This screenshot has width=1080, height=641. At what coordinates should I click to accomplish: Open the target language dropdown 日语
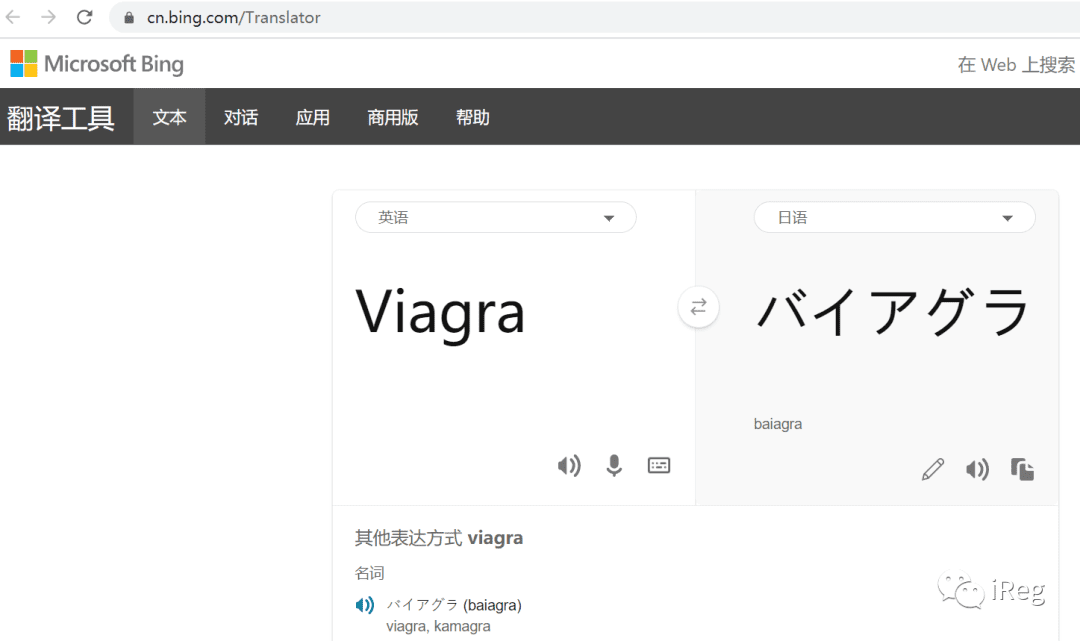pos(895,218)
